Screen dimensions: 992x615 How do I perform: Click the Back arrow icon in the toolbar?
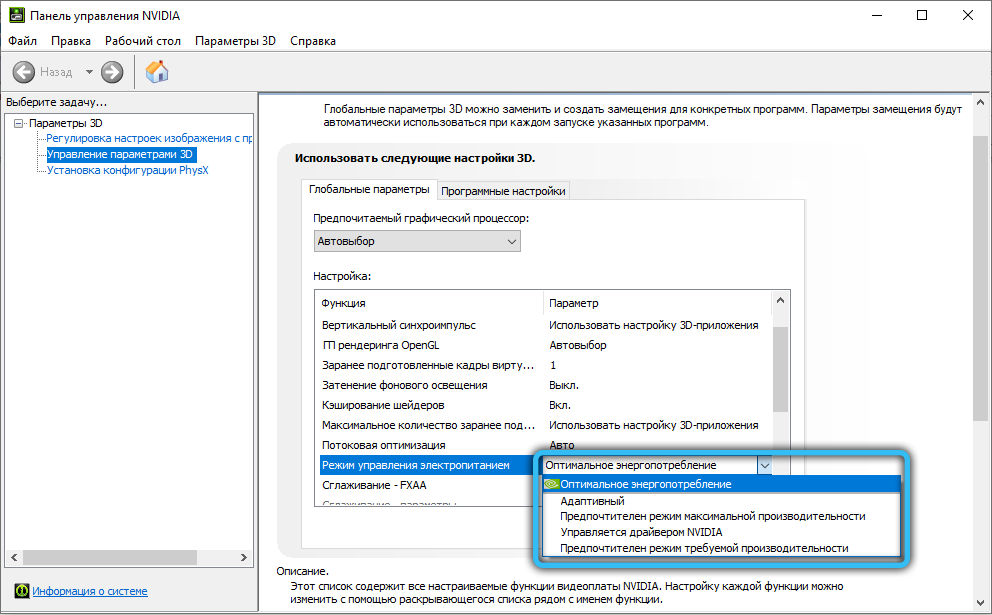pos(24,72)
